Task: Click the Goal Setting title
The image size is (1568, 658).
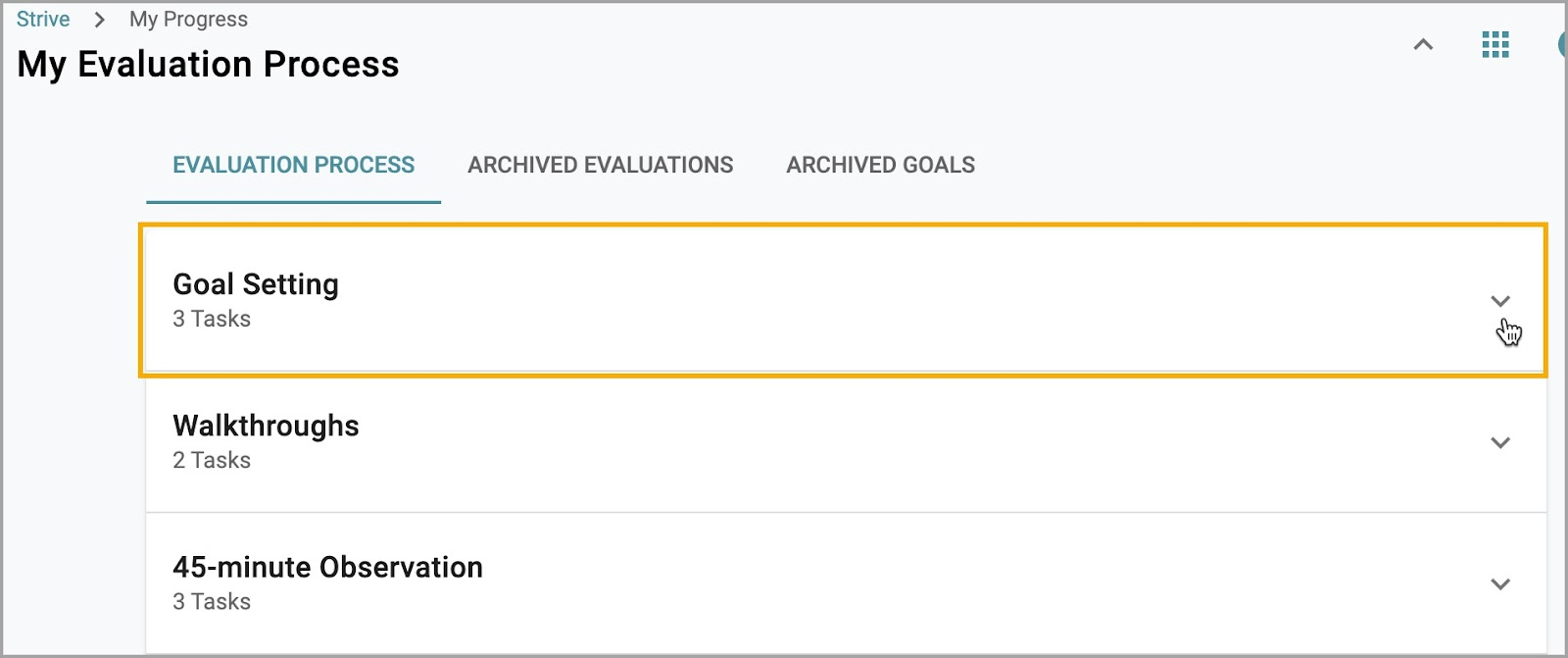Action: (256, 284)
